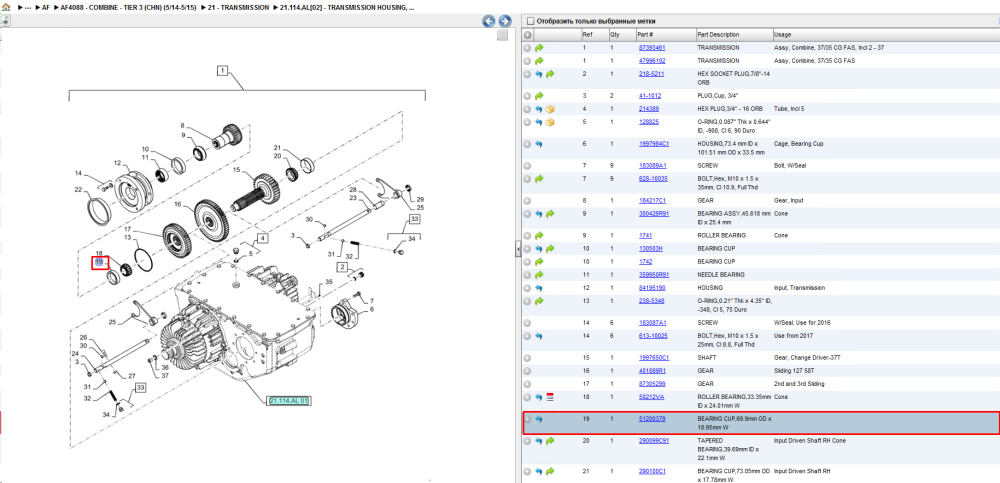Click the blue back arrow for part 51208379
Image resolution: width=1000 pixels, height=483 pixels.
click(x=539, y=419)
